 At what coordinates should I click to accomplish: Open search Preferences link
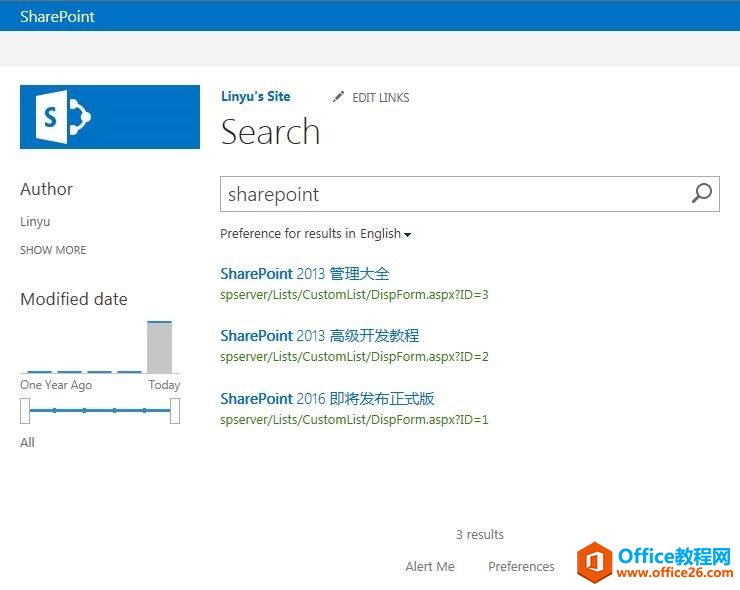(521, 566)
